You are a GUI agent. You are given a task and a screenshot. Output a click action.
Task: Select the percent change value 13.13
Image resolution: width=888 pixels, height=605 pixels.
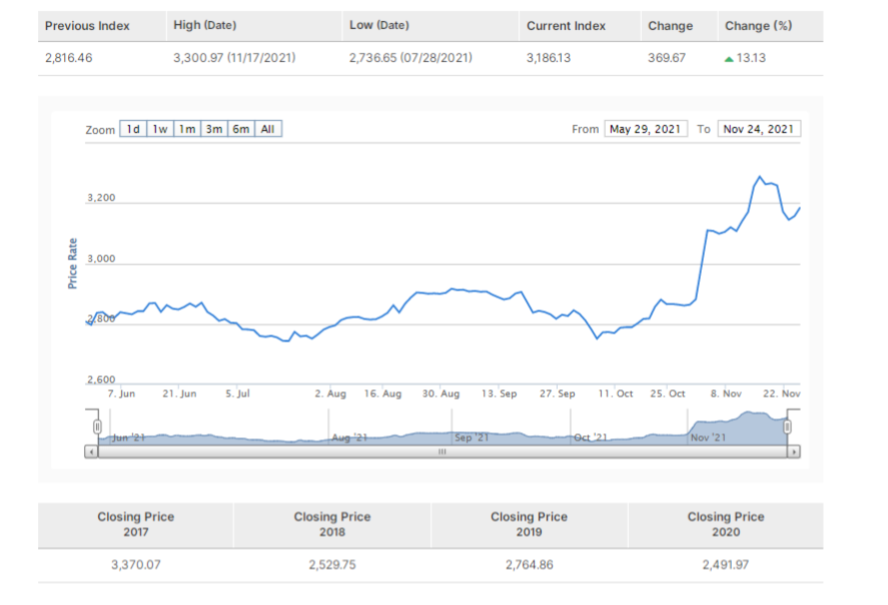751,58
